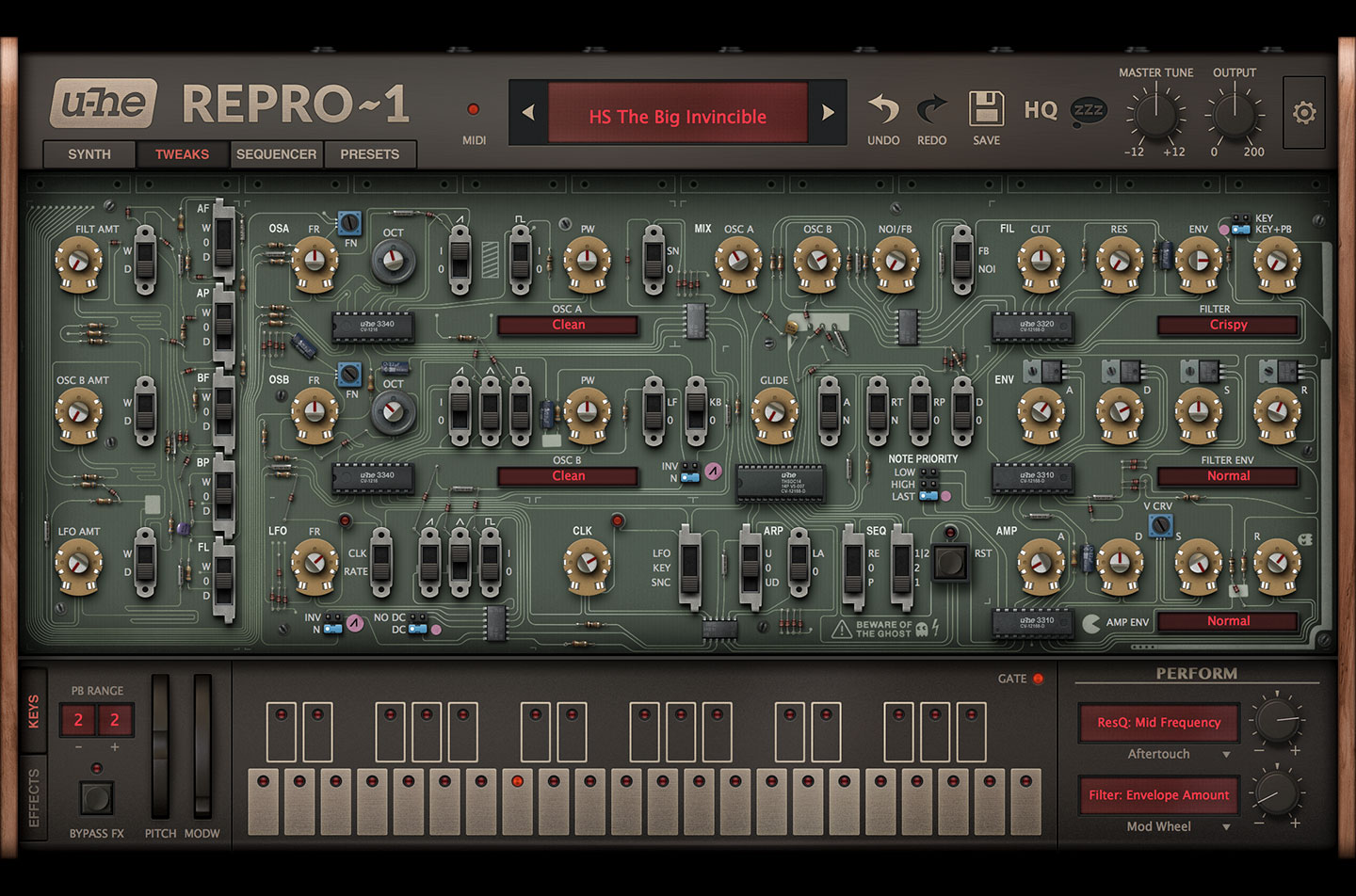Switch to the SEQUENCER tab
This screenshot has width=1356, height=896.
click(276, 154)
